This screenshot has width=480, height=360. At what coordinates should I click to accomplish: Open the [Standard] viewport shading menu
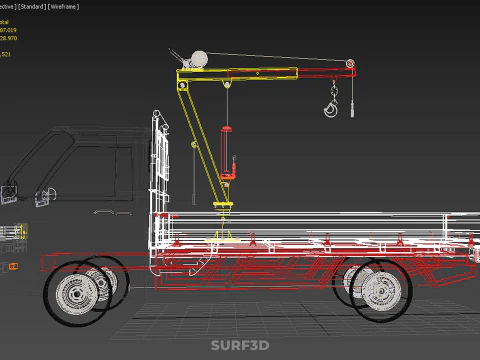[x=32, y=7]
